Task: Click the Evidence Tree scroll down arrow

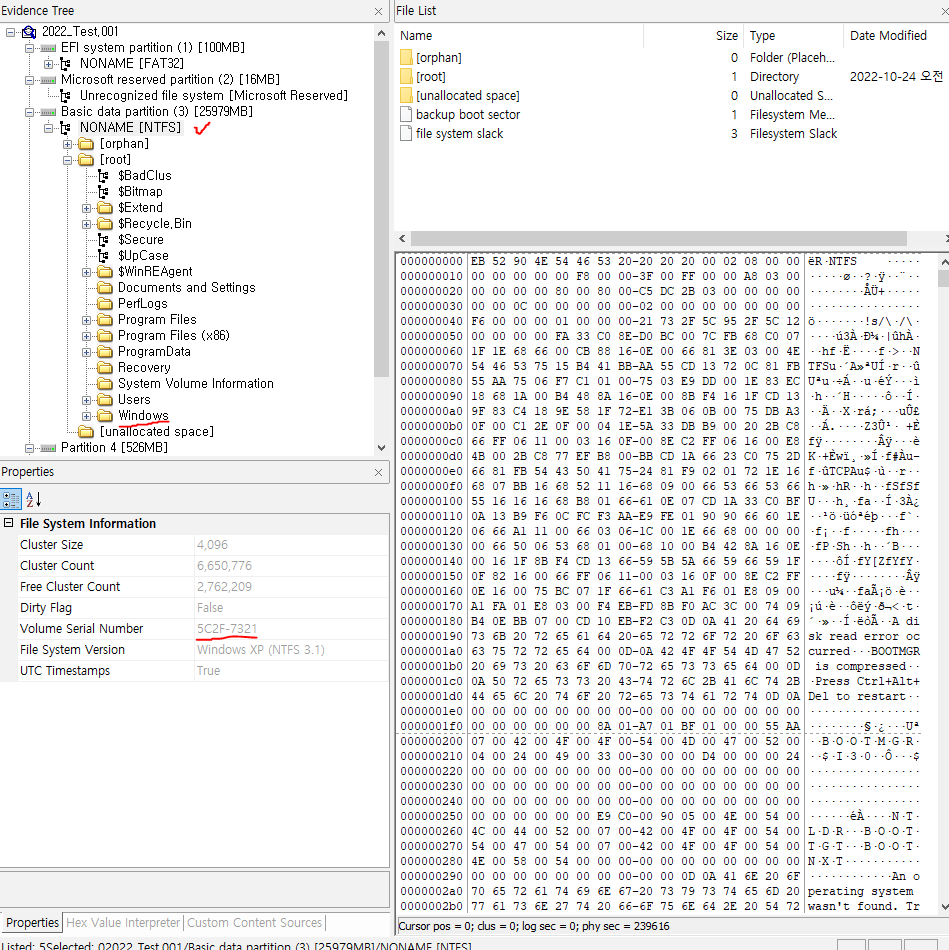Action: click(x=381, y=448)
